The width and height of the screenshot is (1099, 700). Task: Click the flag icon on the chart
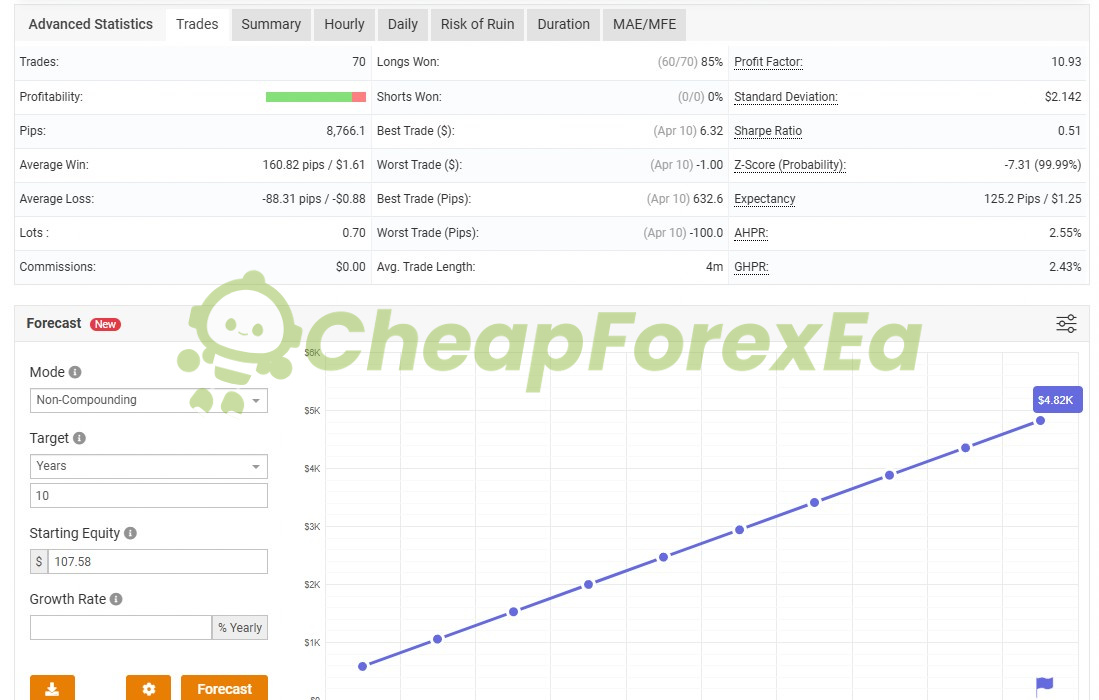click(1044, 685)
